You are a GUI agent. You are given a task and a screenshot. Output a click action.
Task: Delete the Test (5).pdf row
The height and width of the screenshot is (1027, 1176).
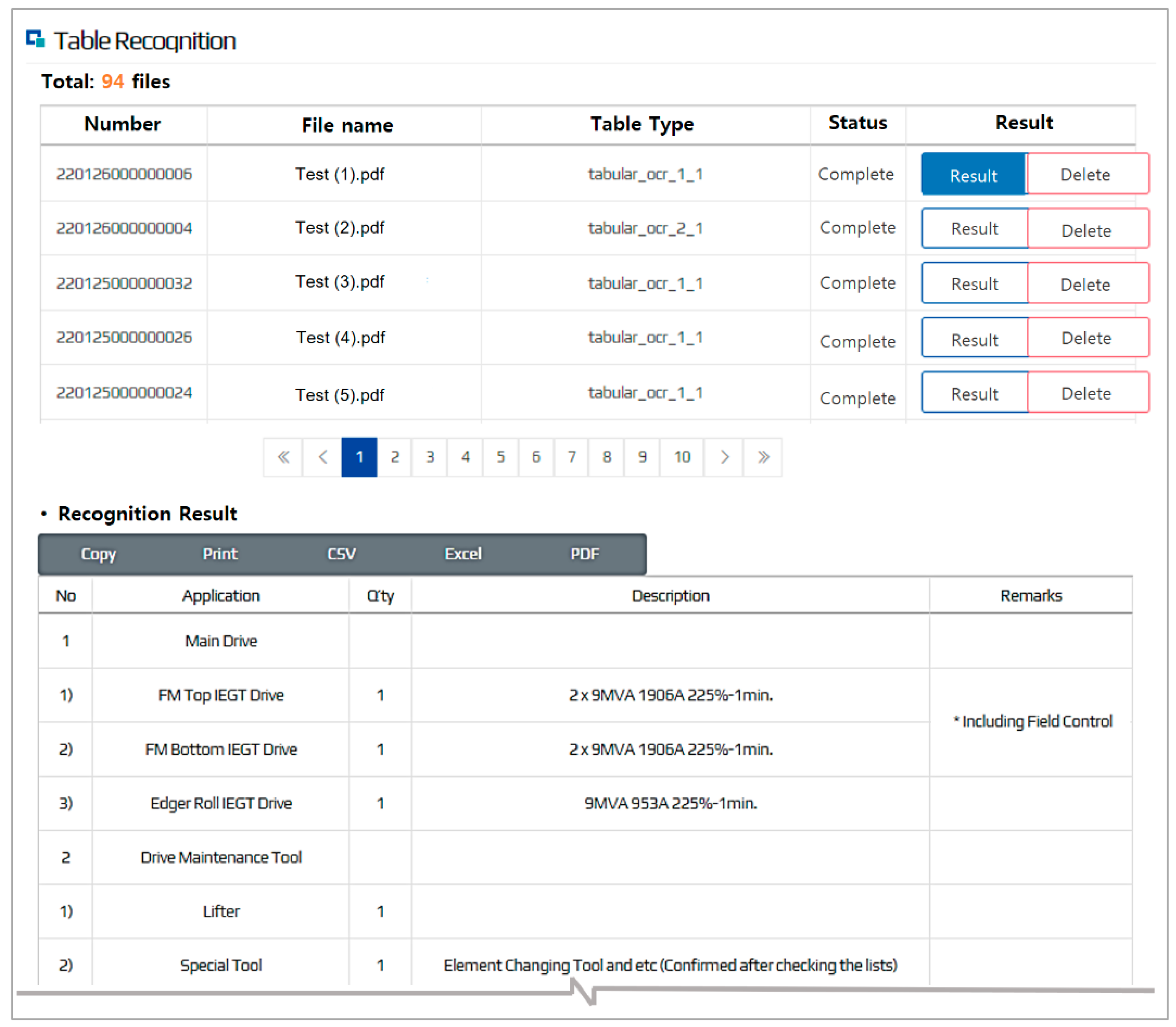(x=1087, y=393)
